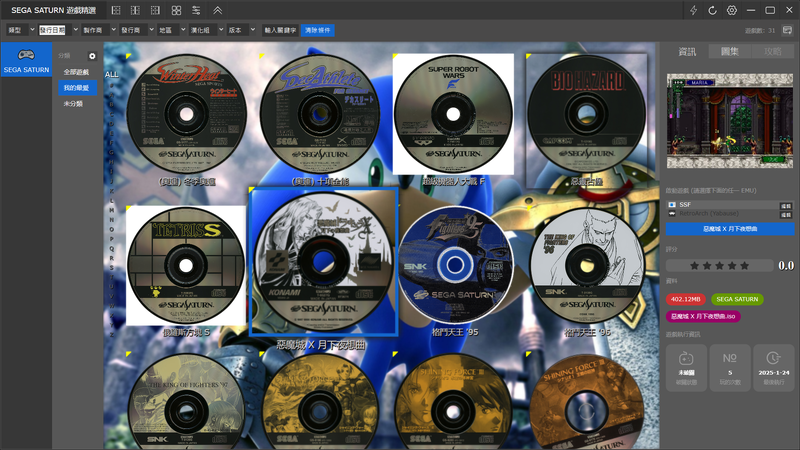Open the 漢化組 filter dropdown

coord(206,30)
